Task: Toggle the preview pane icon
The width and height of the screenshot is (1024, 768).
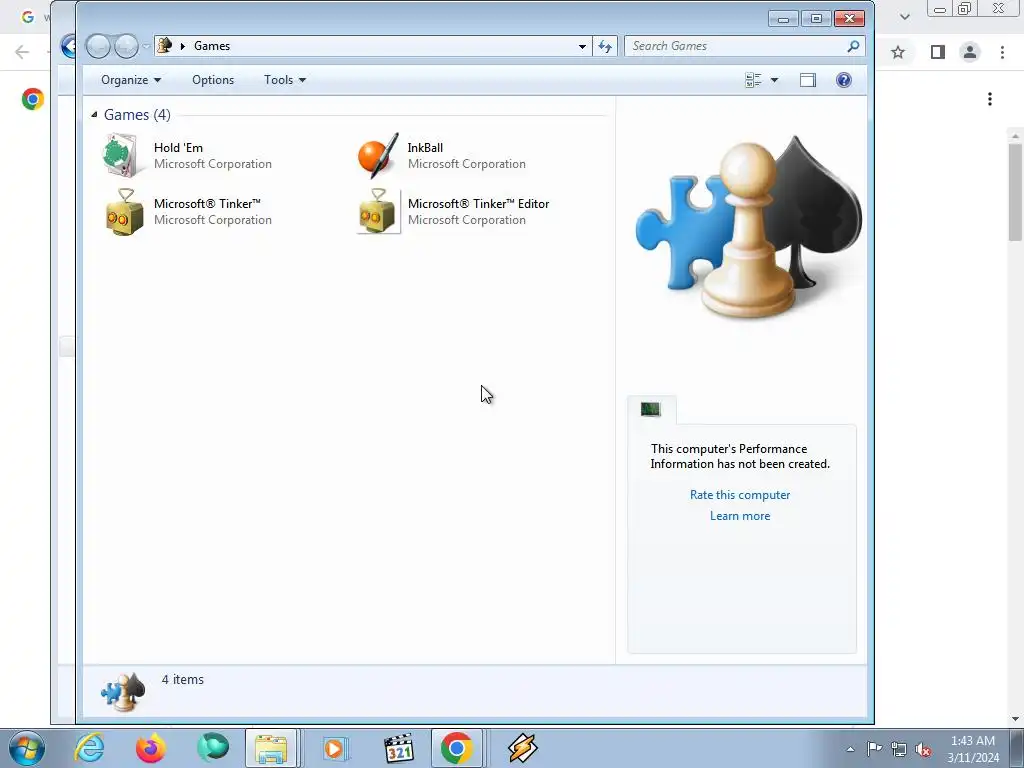Action: 808,80
